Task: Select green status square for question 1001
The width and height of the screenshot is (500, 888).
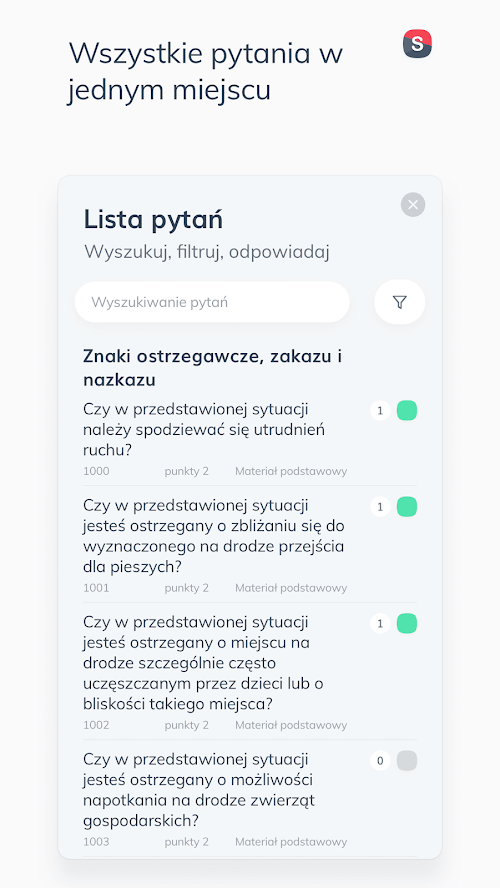Action: [x=407, y=506]
